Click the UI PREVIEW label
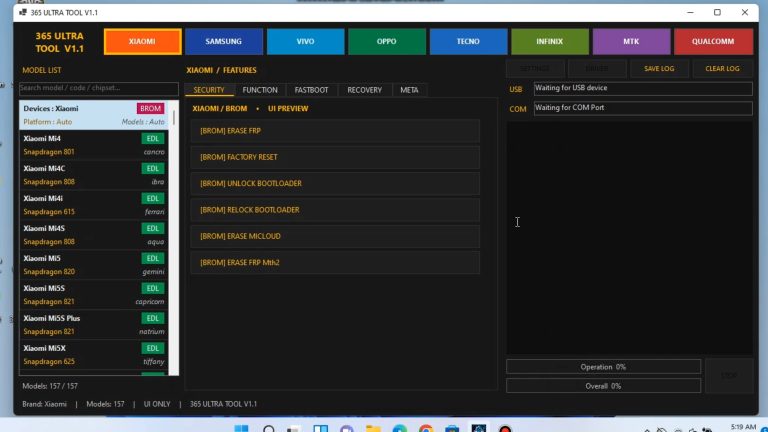This screenshot has width=768, height=432. click(x=288, y=109)
